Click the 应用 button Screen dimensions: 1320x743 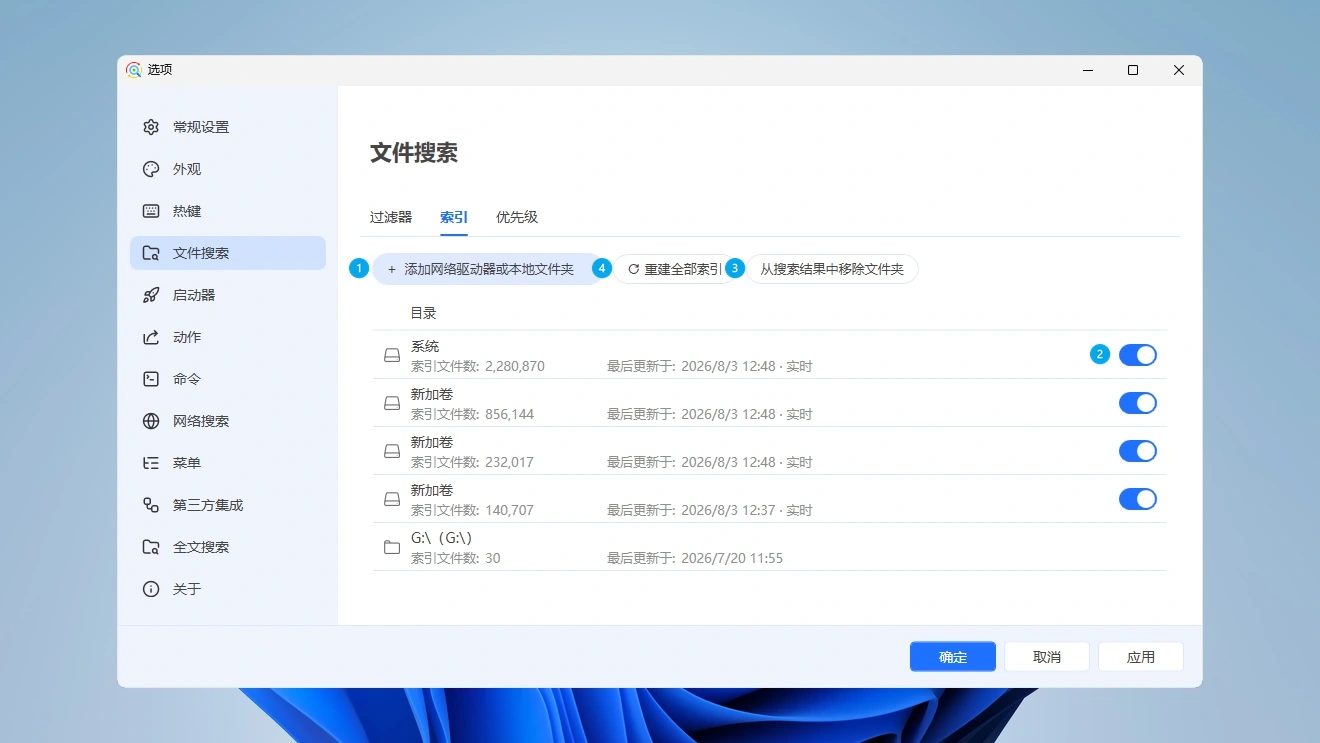click(x=1141, y=657)
